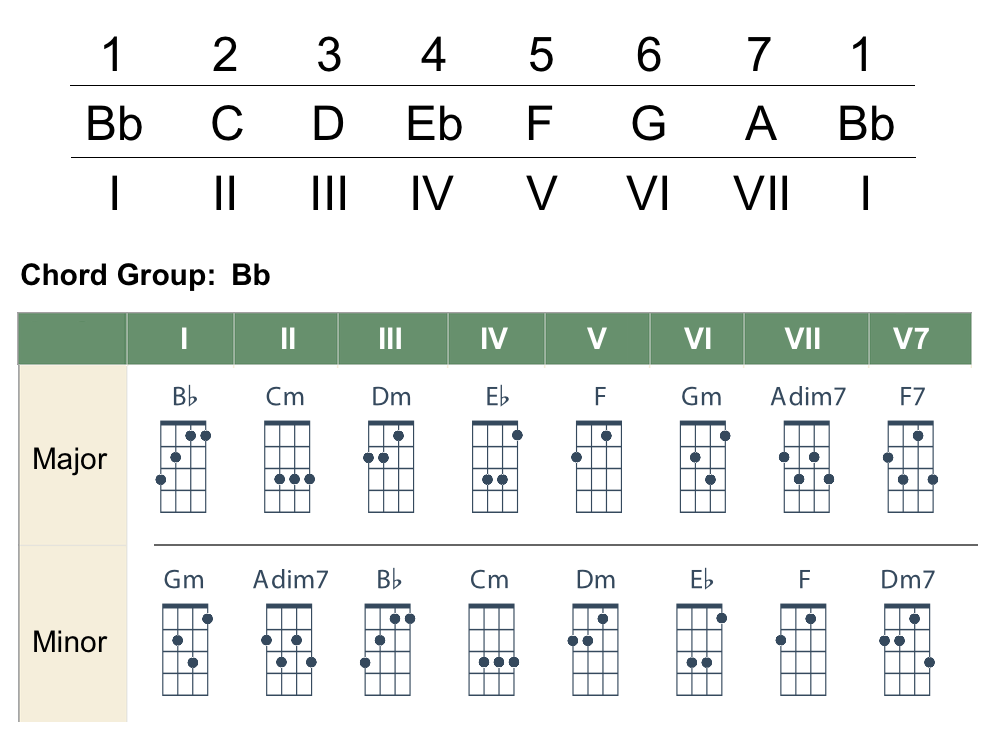This screenshot has height=740, width=987.
Task: Click the green VII column header
Action: click(802, 339)
